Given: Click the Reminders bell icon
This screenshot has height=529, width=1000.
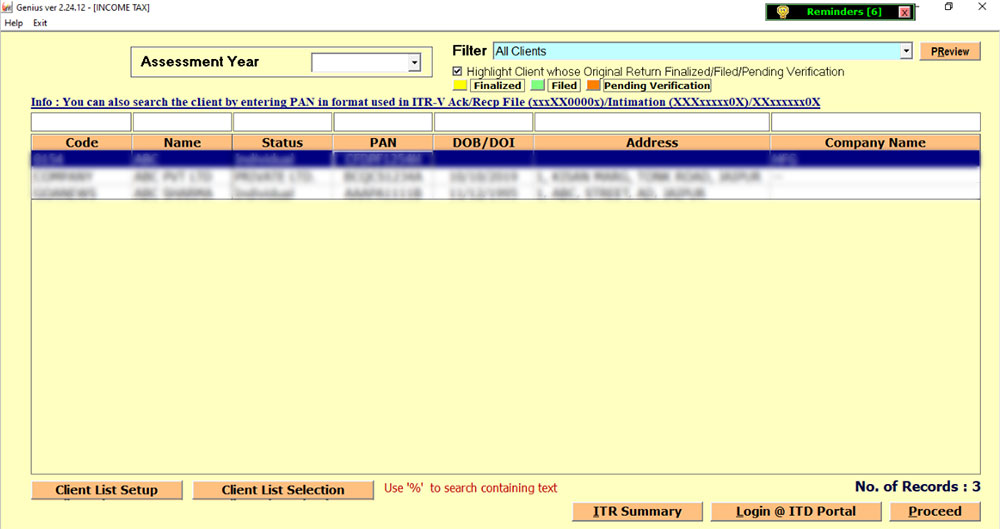Looking at the screenshot, I should (x=783, y=12).
